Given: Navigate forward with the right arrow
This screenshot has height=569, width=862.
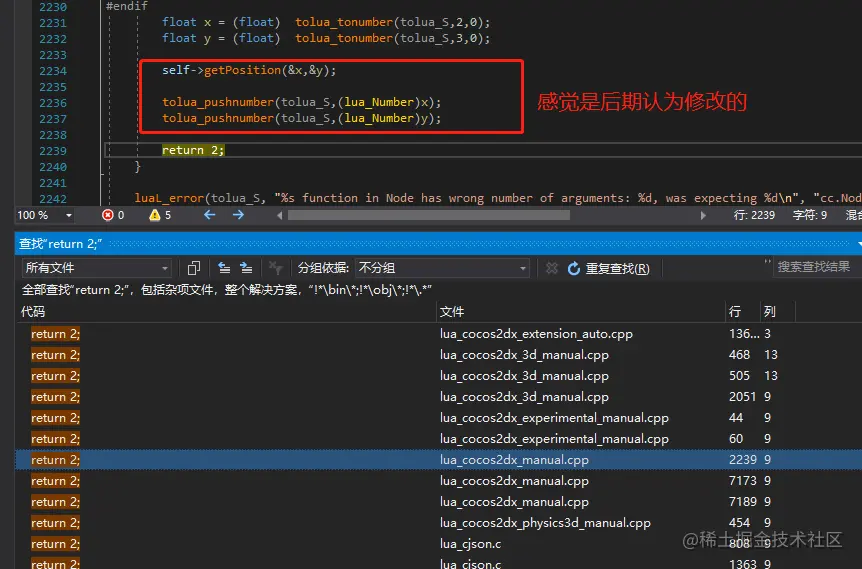Looking at the screenshot, I should point(238,215).
